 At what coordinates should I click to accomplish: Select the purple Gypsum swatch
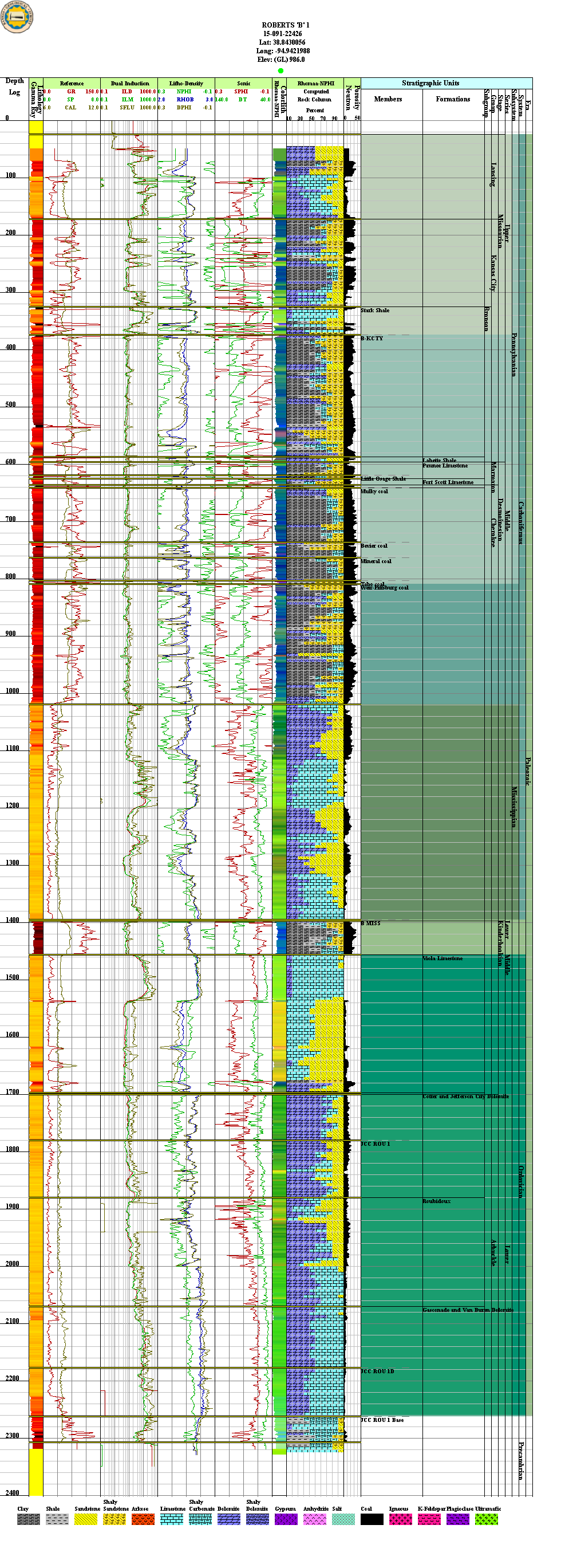pyautogui.click(x=286, y=1519)
